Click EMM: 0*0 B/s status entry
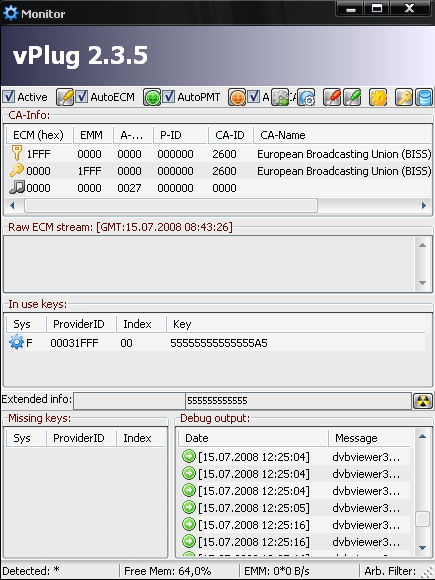 pyautogui.click(x=277, y=571)
